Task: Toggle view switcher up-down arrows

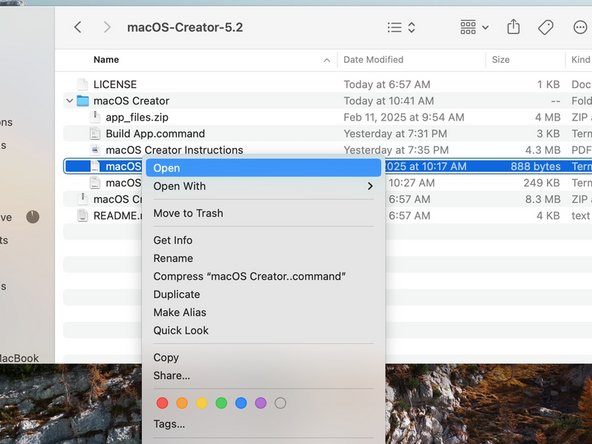Action: (x=412, y=27)
